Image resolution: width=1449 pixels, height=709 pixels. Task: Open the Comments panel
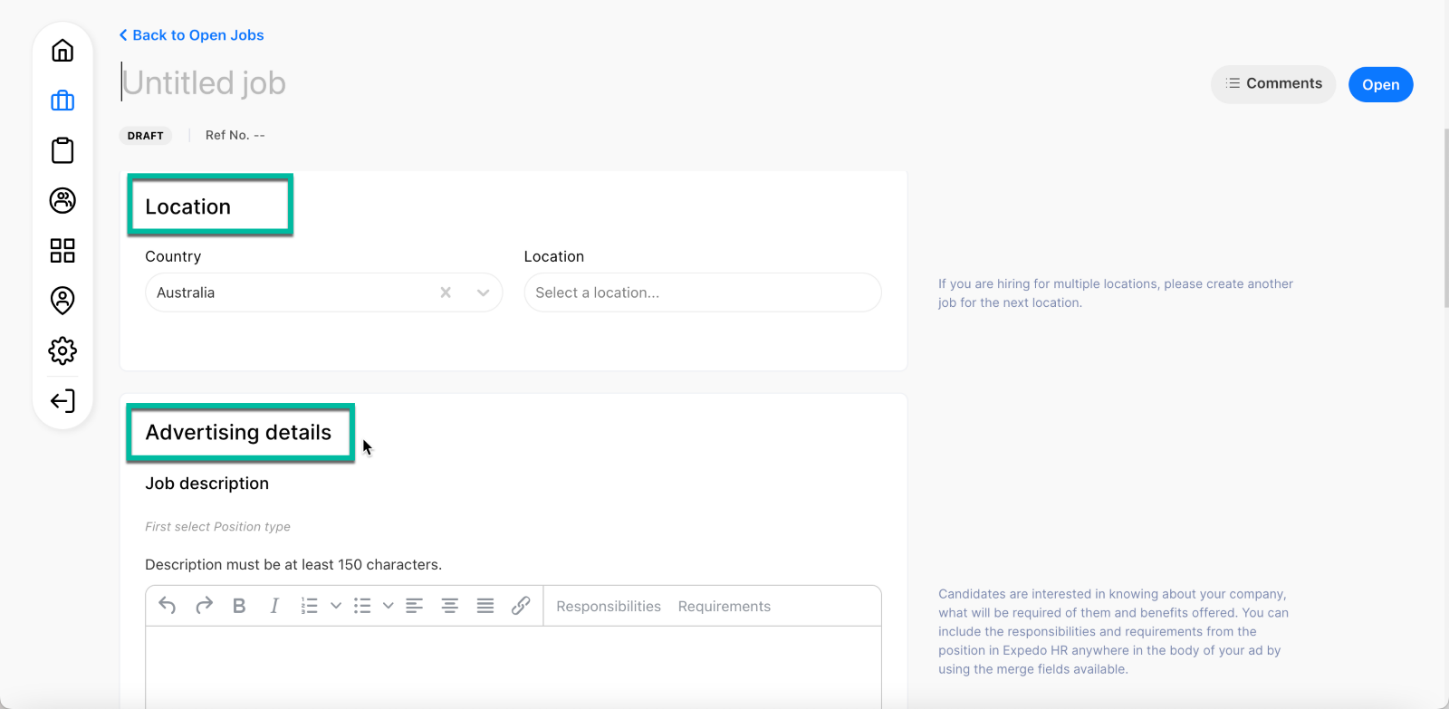click(x=1273, y=84)
